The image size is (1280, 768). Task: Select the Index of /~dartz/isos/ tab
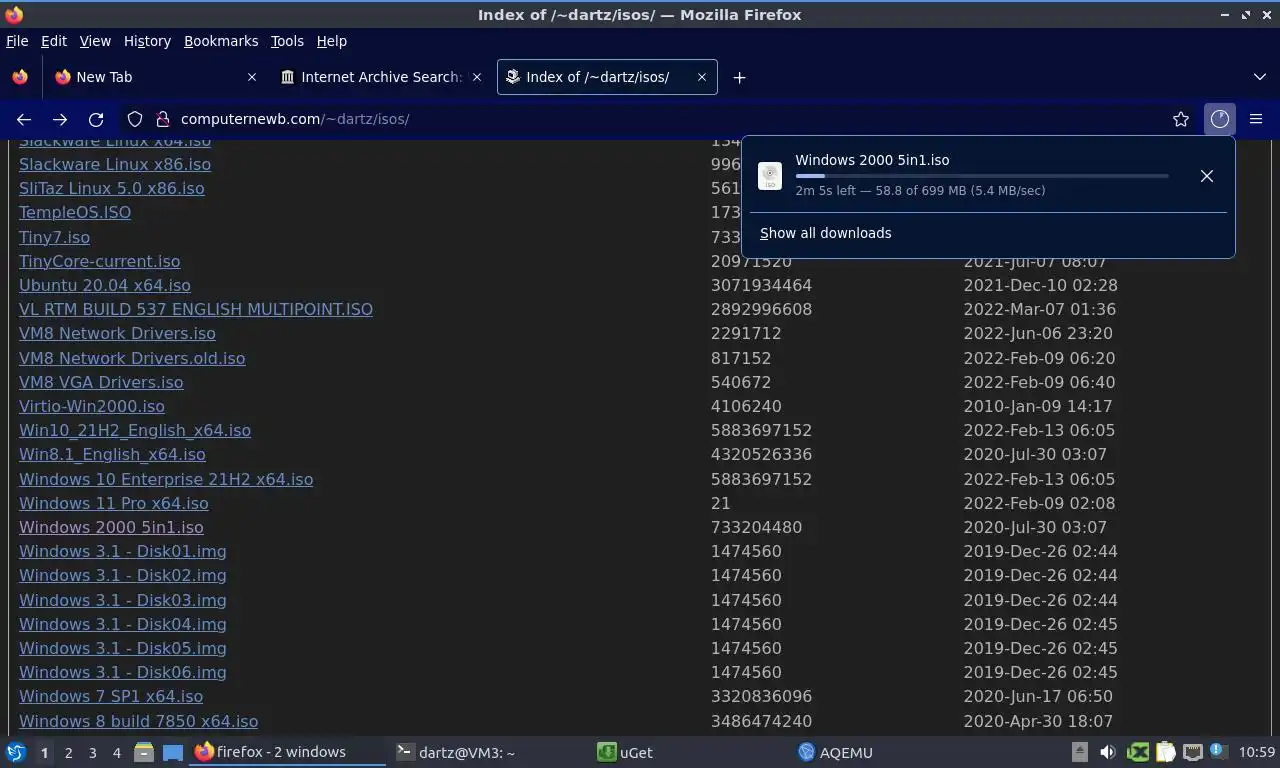[607, 77]
